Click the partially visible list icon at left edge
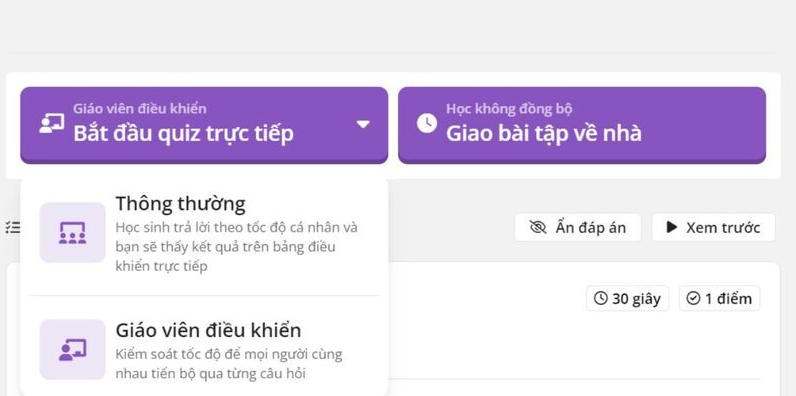796x396 pixels. tap(13, 227)
